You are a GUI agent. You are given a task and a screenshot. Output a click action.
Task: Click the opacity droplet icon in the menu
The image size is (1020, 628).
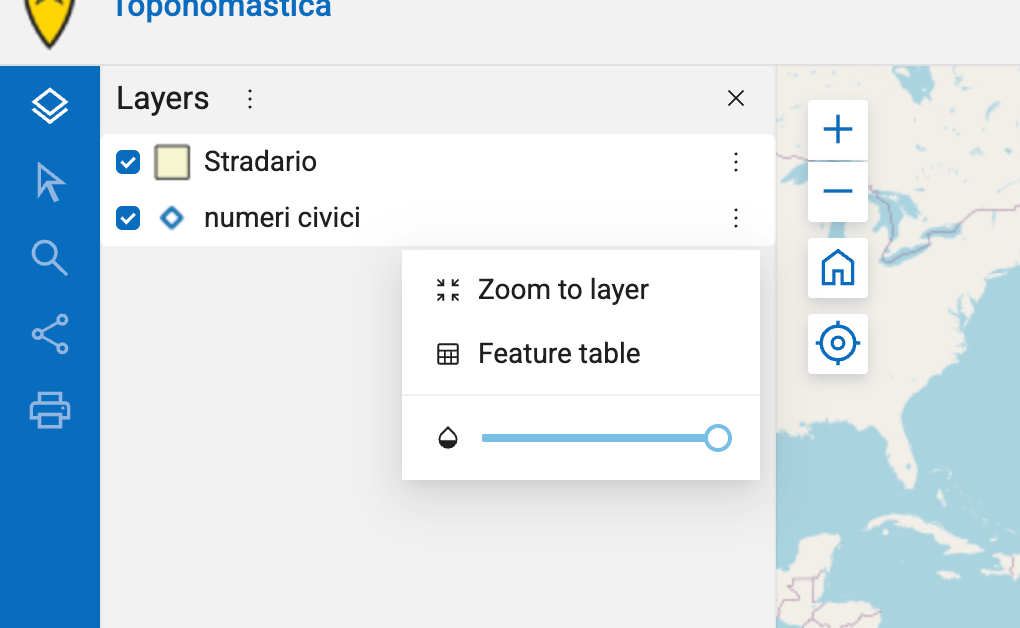point(448,437)
